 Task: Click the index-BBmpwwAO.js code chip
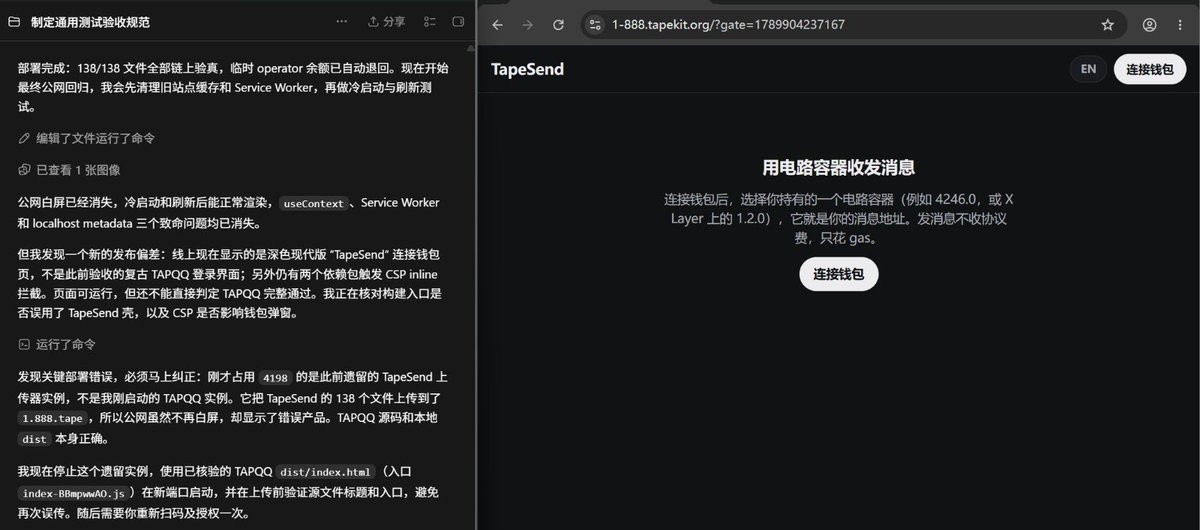click(x=75, y=492)
